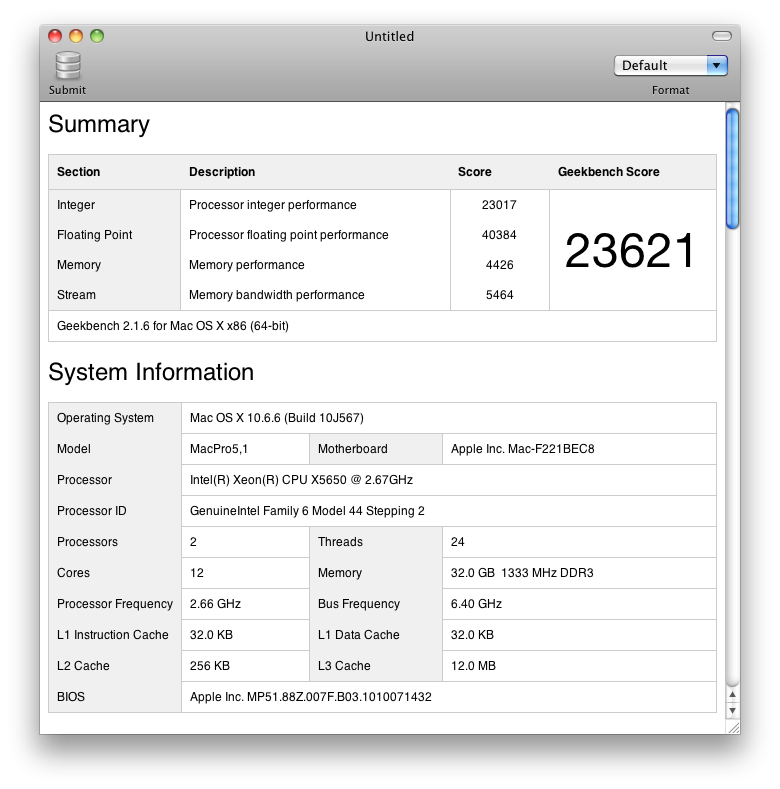Click the Geekbench Score column header
The width and height of the screenshot is (780, 789).
point(608,172)
